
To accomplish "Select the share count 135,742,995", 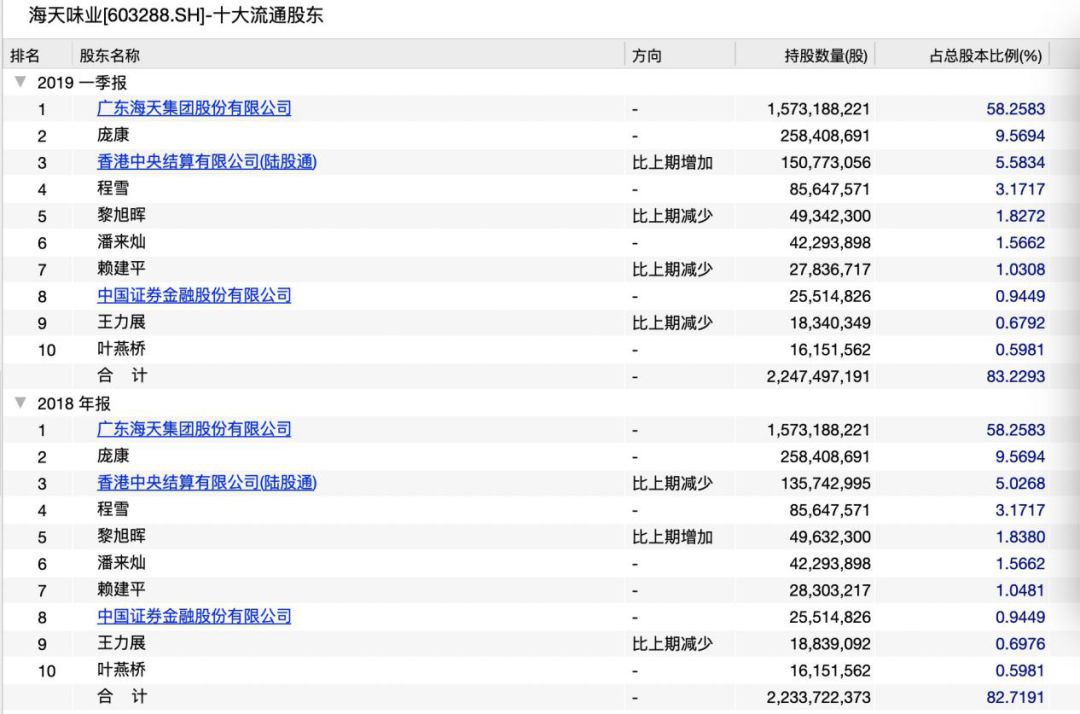I will (x=826, y=483).
